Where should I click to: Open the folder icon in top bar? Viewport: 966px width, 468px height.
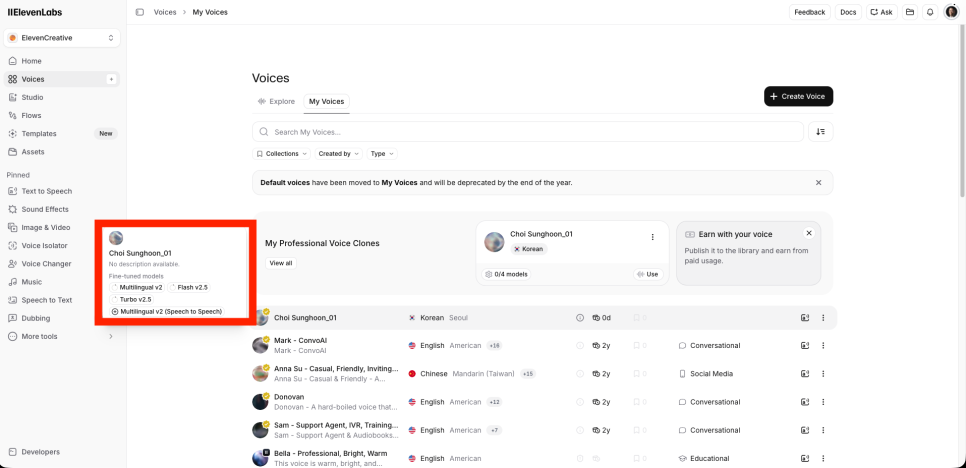[x=909, y=12]
